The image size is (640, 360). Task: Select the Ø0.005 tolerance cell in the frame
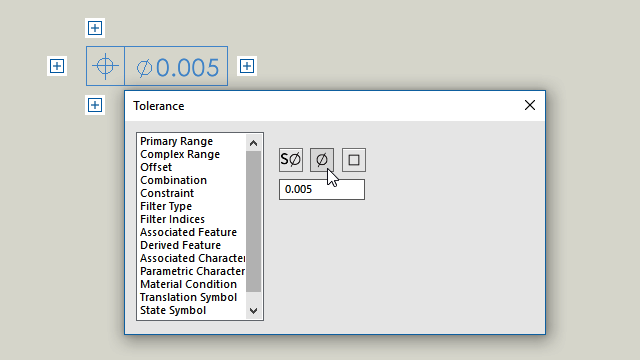176,66
